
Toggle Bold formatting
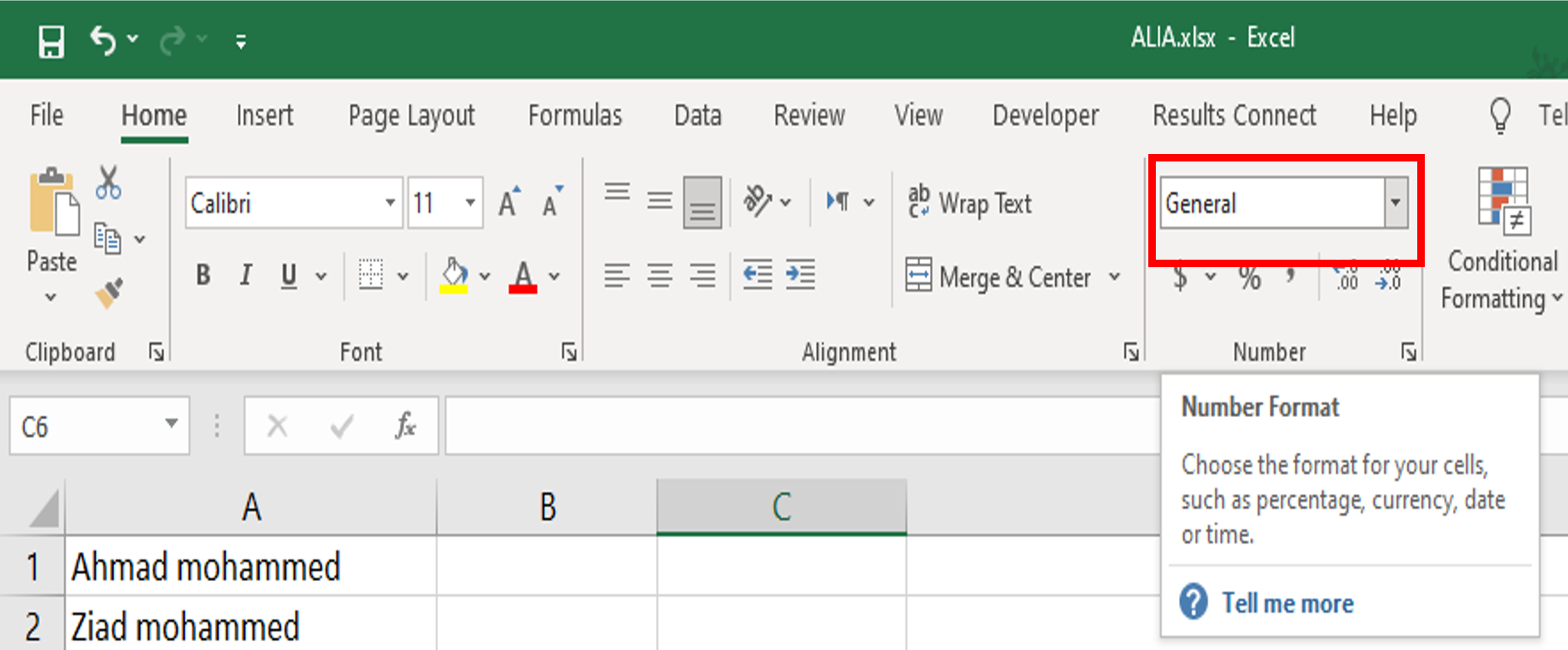click(x=203, y=275)
